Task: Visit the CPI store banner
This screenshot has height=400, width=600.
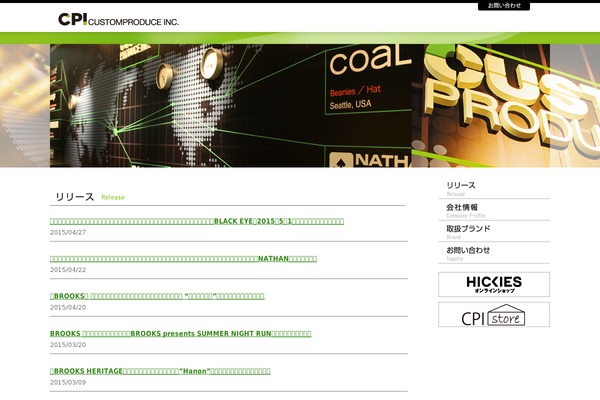Action: (x=494, y=315)
